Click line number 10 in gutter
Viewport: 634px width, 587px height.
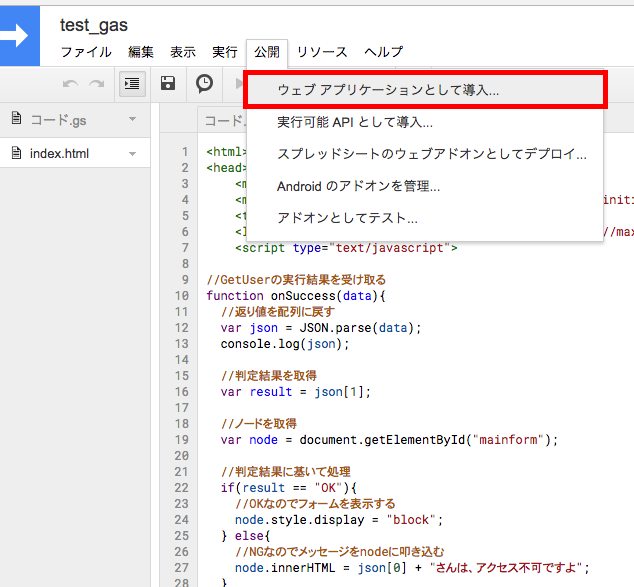182,296
